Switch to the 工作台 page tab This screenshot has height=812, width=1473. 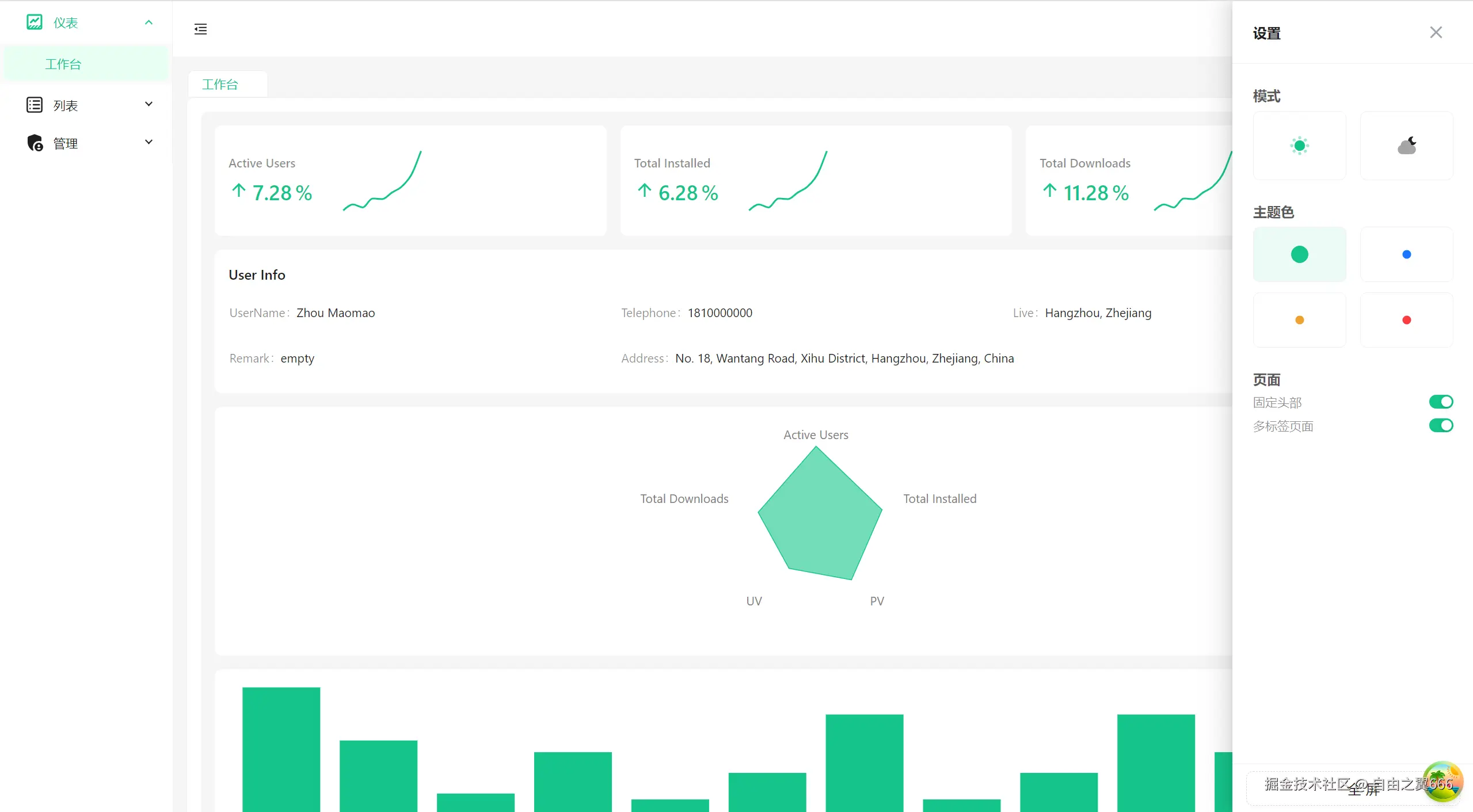click(220, 85)
